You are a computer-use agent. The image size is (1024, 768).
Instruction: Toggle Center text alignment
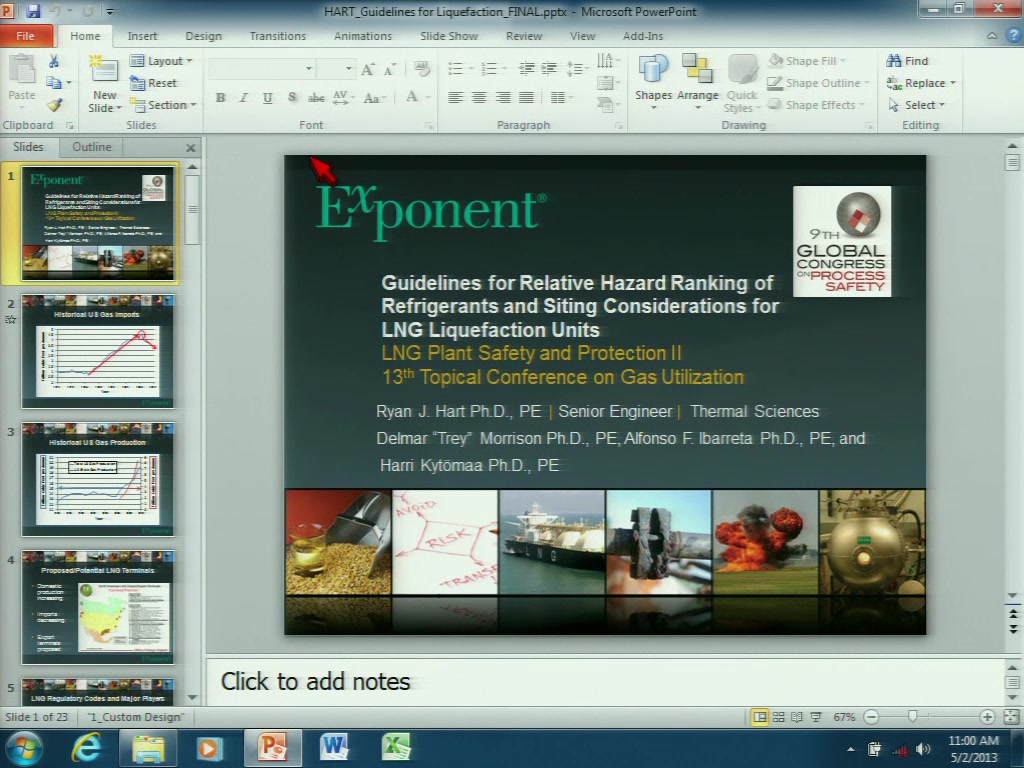[x=479, y=98]
